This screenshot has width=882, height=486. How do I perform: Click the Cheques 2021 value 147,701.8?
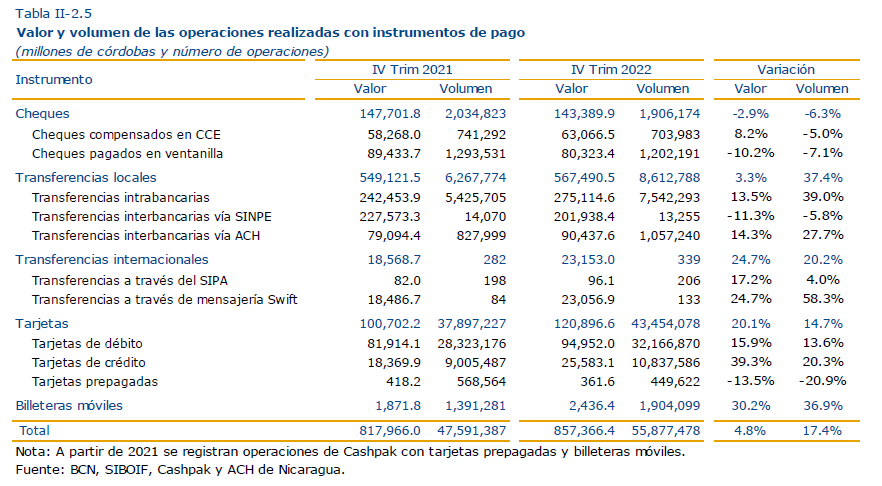390,114
